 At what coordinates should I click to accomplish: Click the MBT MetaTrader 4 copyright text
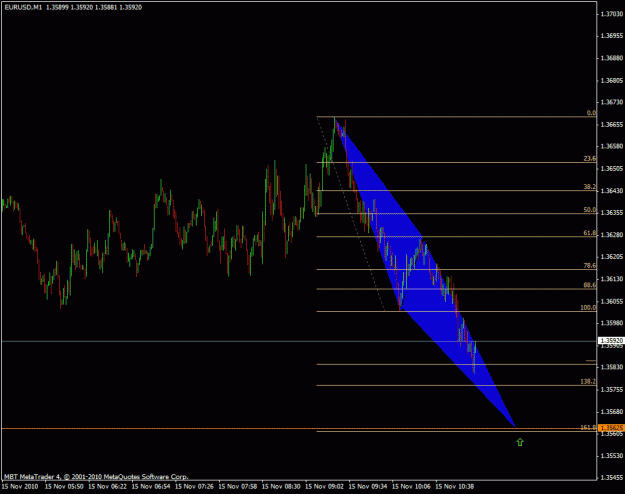[x=96, y=476]
